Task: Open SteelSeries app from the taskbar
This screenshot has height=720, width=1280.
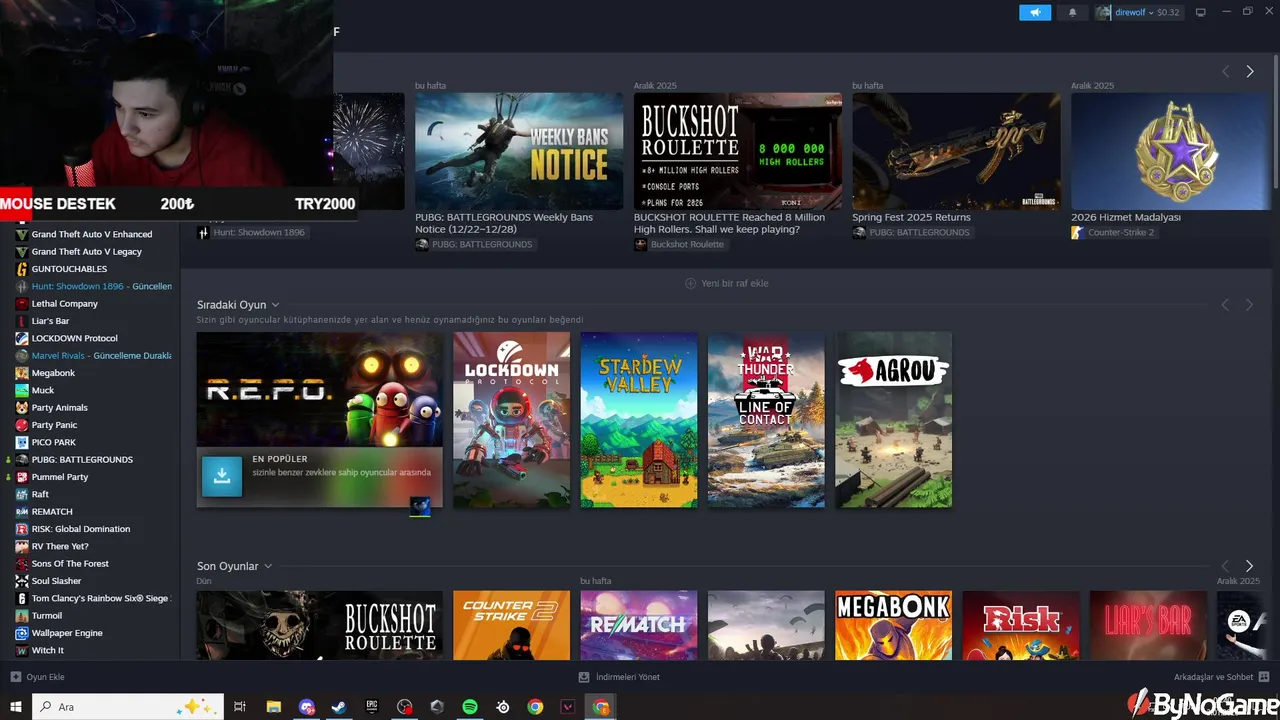Action: 503,707
